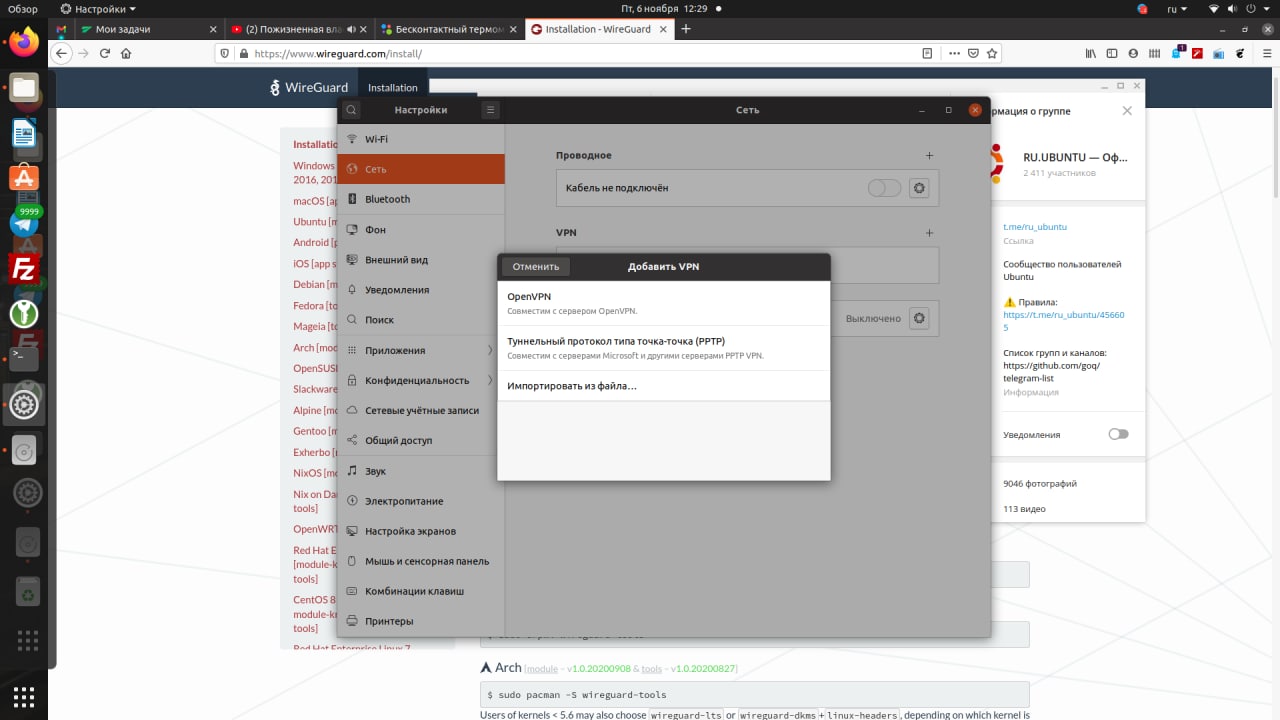Open gear settings for Кабель не подключён

919,188
